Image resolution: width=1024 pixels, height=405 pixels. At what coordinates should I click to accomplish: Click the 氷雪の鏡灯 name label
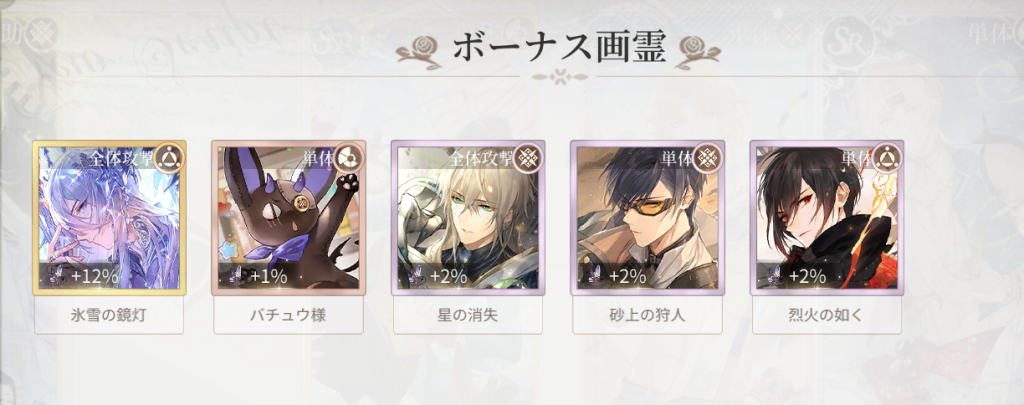pos(109,316)
